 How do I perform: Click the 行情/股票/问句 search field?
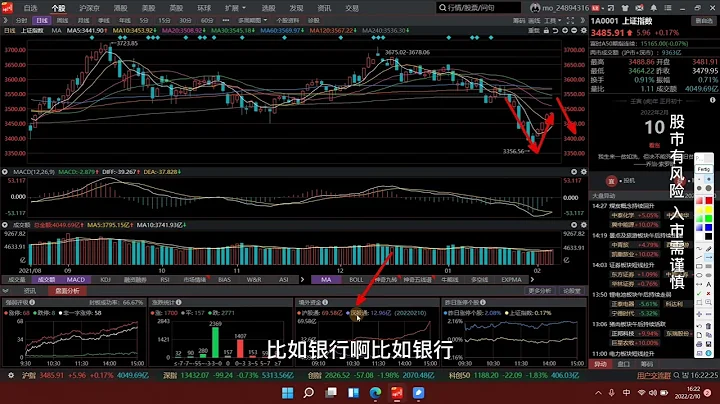[478, 8]
